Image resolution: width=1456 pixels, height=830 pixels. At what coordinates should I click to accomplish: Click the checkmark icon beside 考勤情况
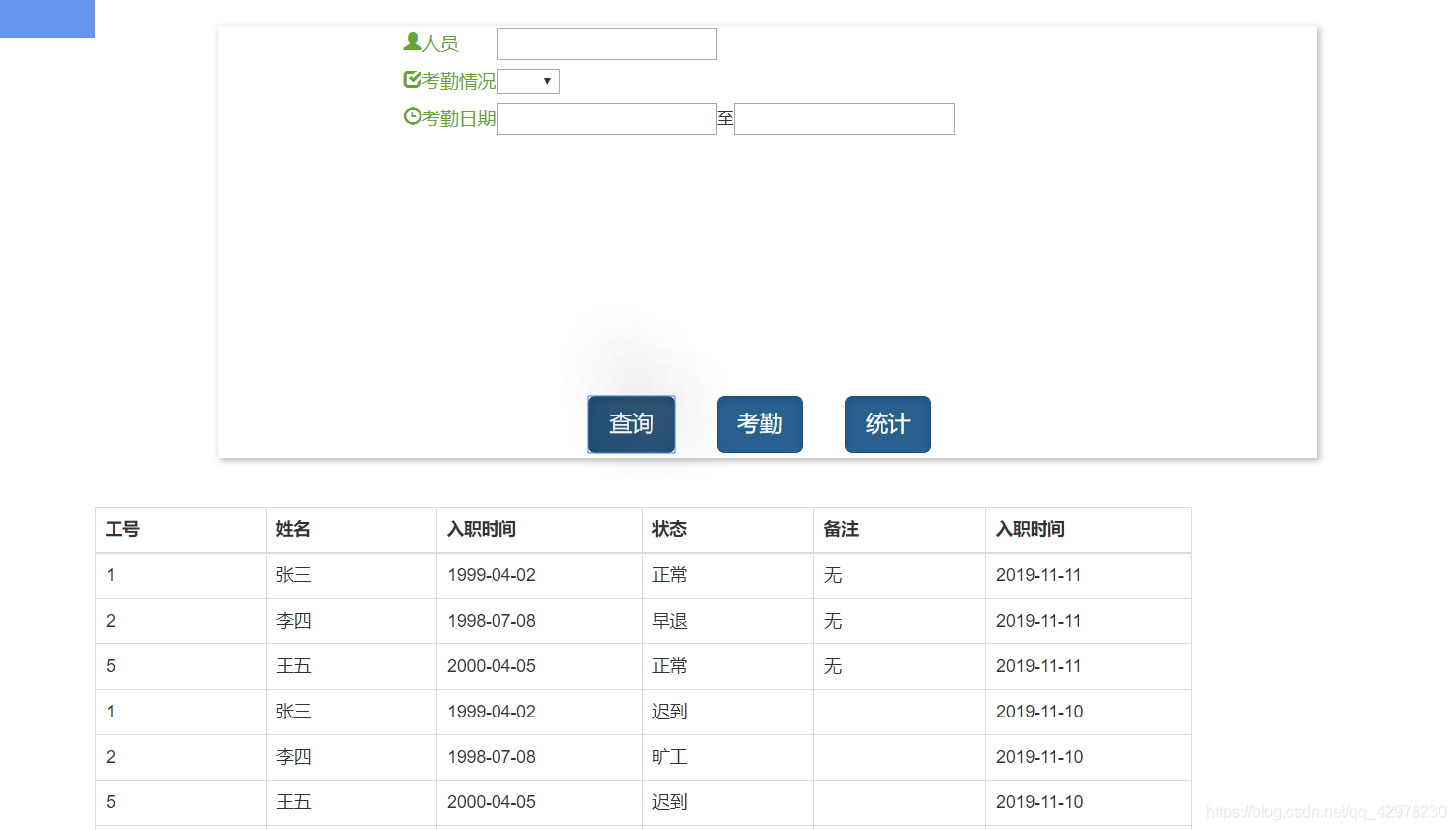(x=413, y=79)
